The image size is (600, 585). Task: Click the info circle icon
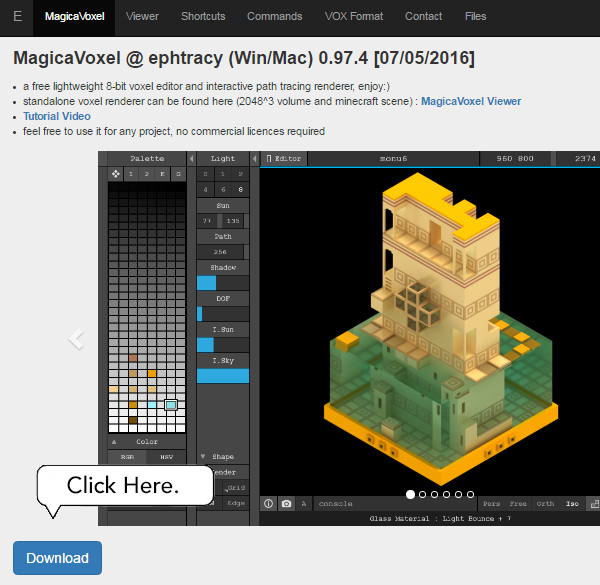pyautogui.click(x=268, y=504)
